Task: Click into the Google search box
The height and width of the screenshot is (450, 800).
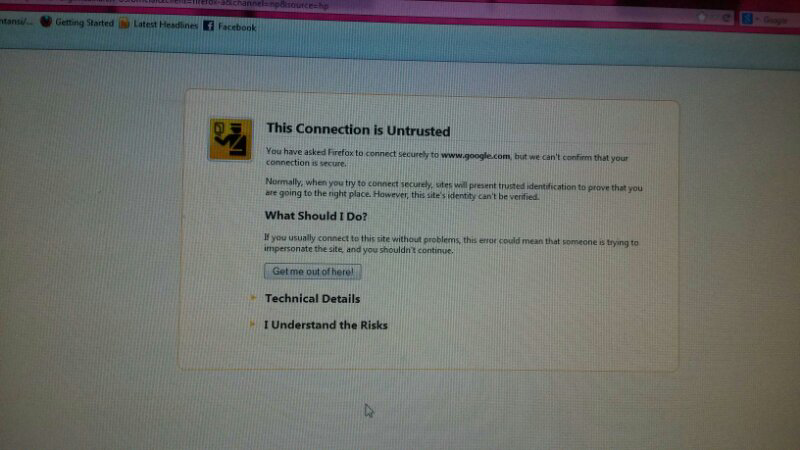Action: coord(776,20)
